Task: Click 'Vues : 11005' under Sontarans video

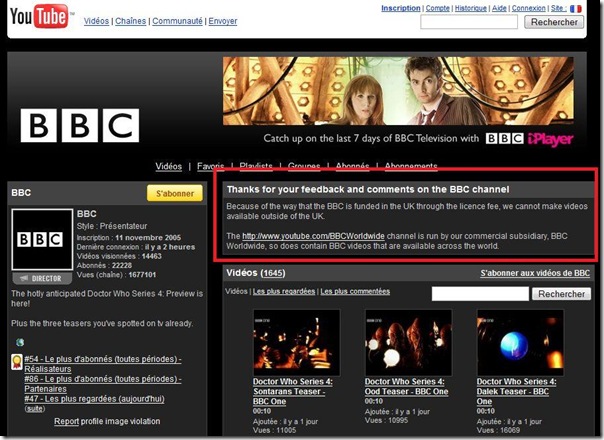Action: [x=275, y=430]
